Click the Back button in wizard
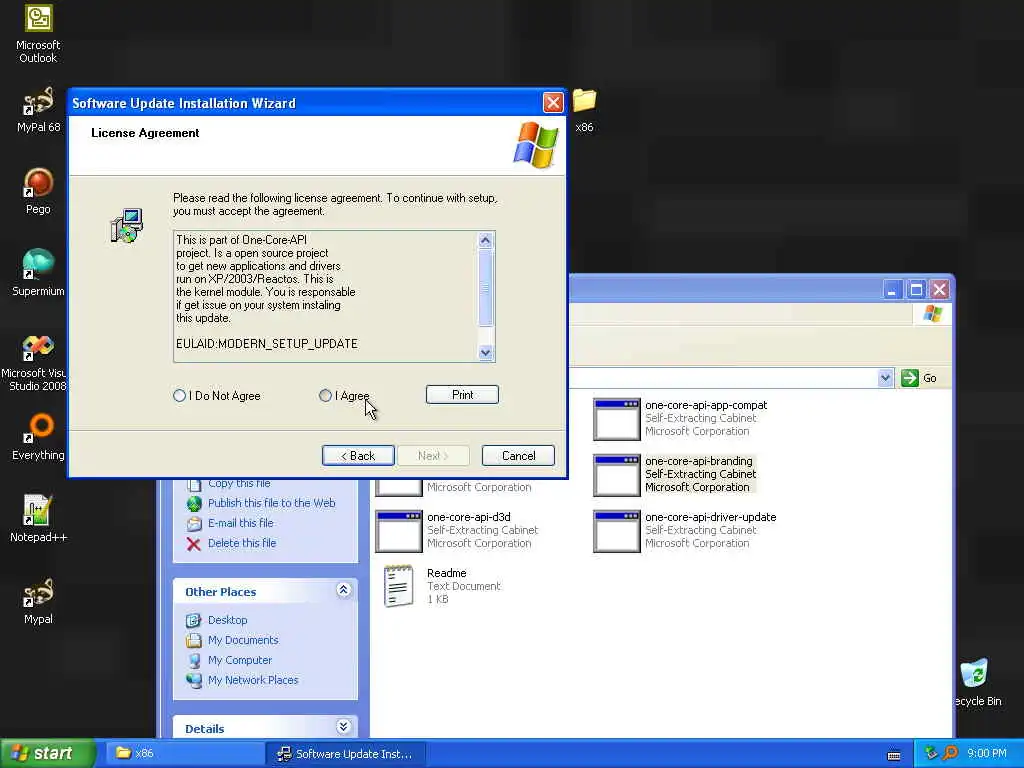1024x768 pixels. pyautogui.click(x=358, y=456)
